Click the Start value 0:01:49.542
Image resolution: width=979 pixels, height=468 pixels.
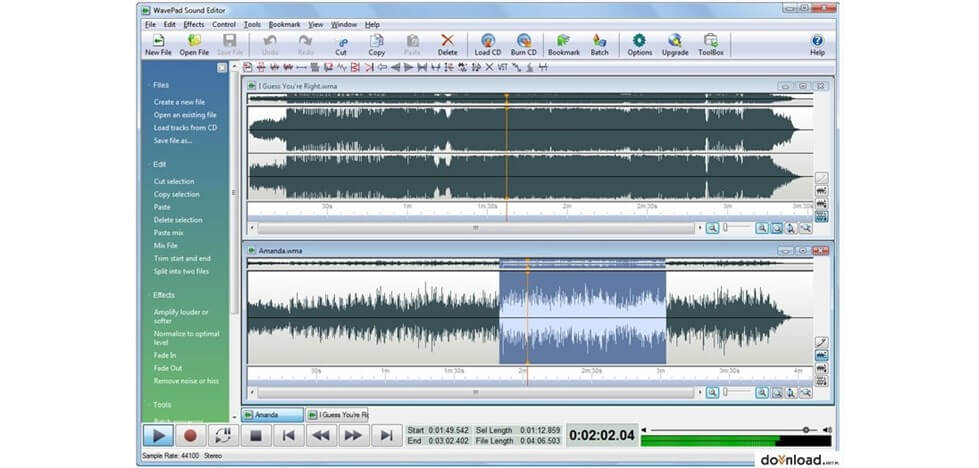click(x=448, y=430)
